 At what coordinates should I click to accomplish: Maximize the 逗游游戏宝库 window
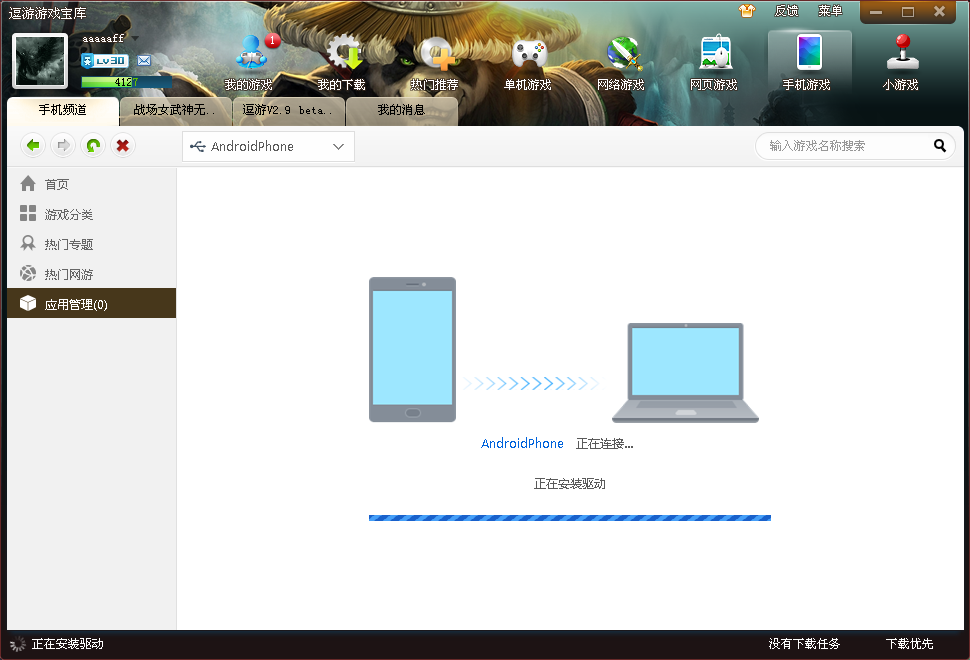pyautogui.click(x=908, y=12)
